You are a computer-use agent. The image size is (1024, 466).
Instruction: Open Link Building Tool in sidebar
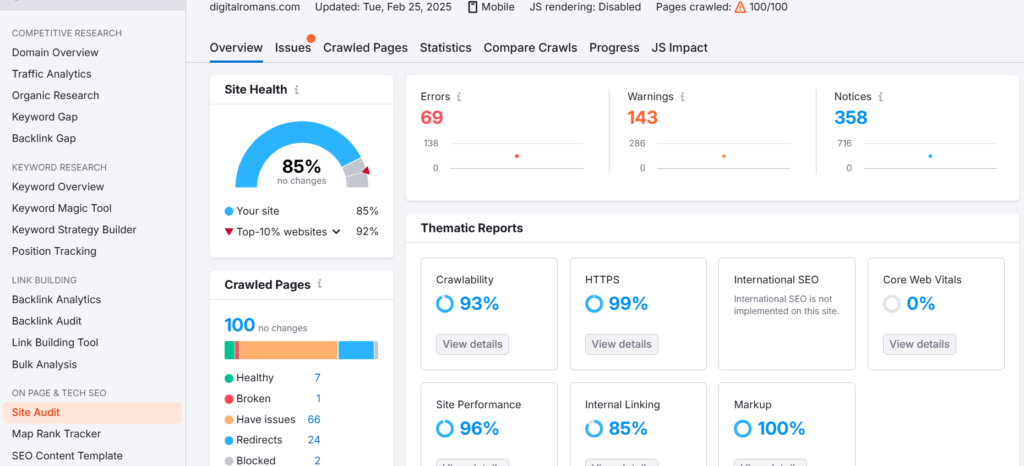tap(55, 343)
